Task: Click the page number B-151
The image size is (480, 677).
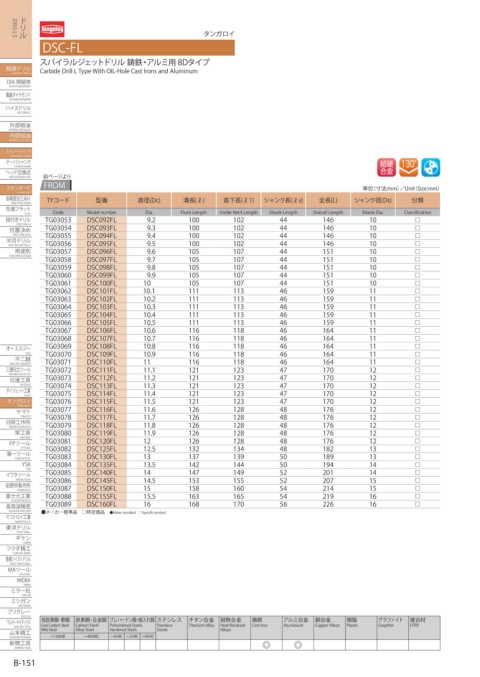Action: point(24,663)
